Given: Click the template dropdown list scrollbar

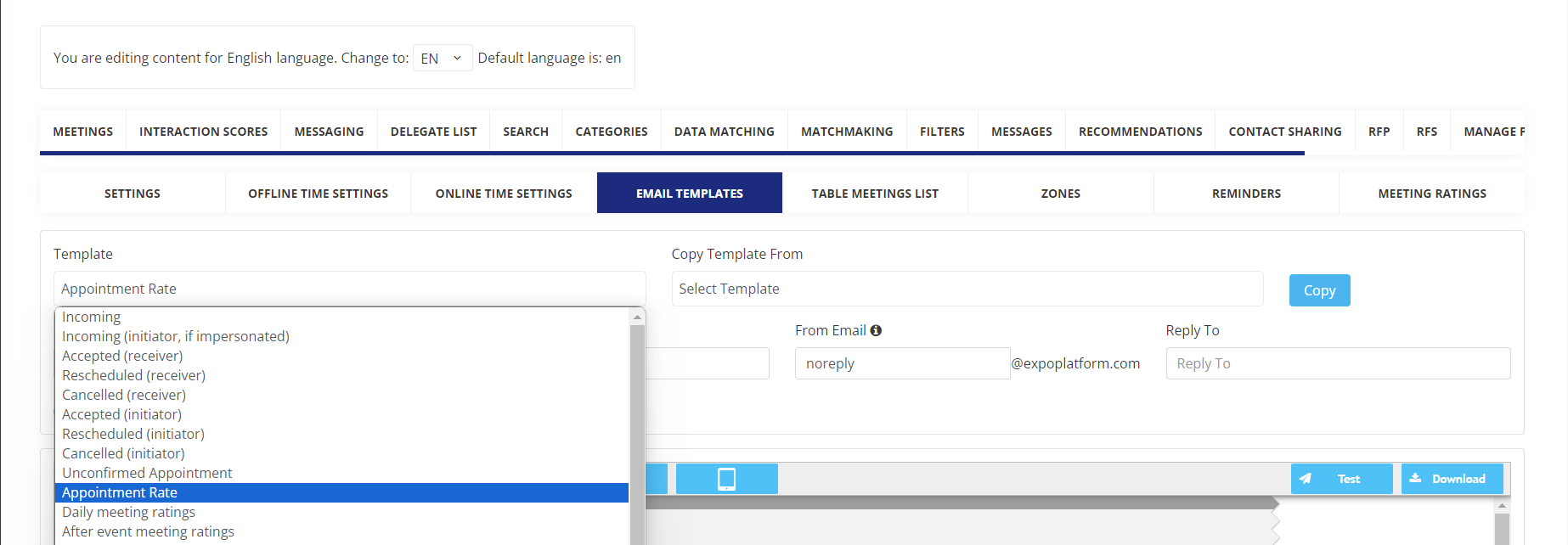Looking at the screenshot, I should tap(637, 435).
